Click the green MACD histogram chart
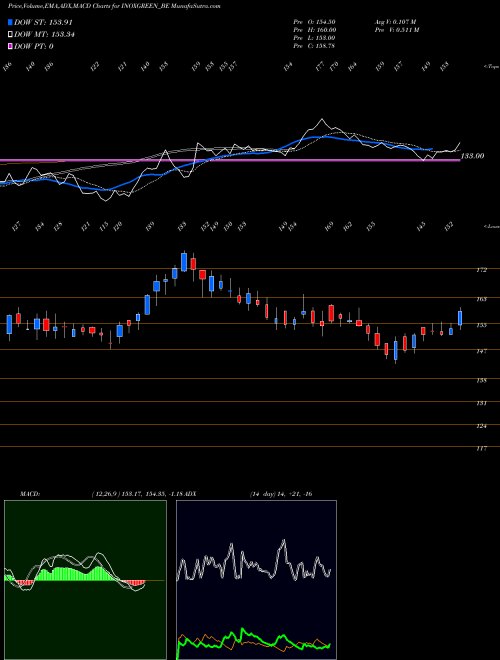 click(x=85, y=580)
